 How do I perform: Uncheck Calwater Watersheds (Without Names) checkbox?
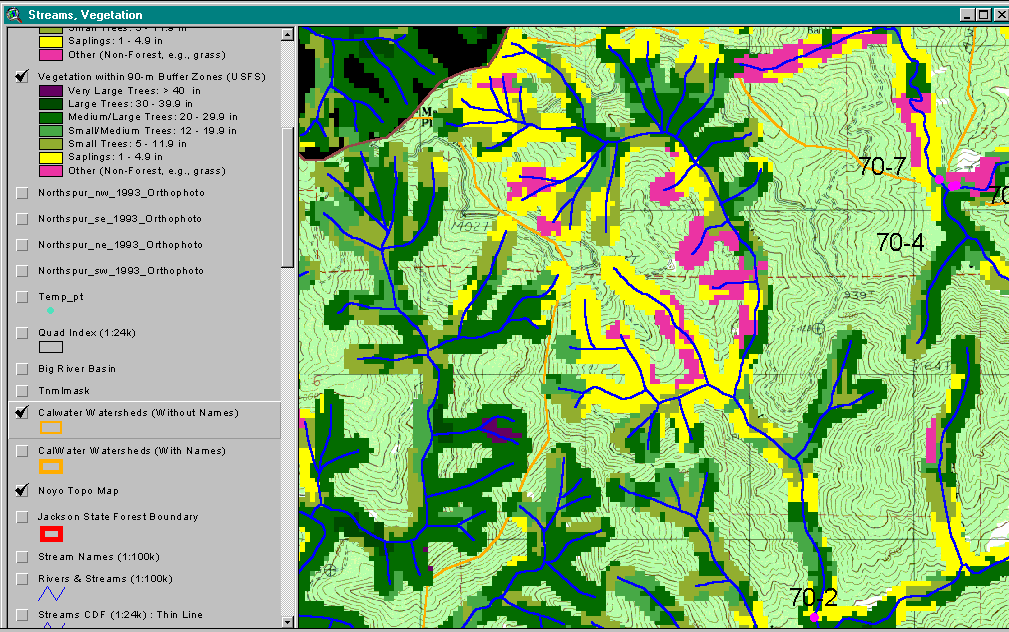click(x=22, y=413)
